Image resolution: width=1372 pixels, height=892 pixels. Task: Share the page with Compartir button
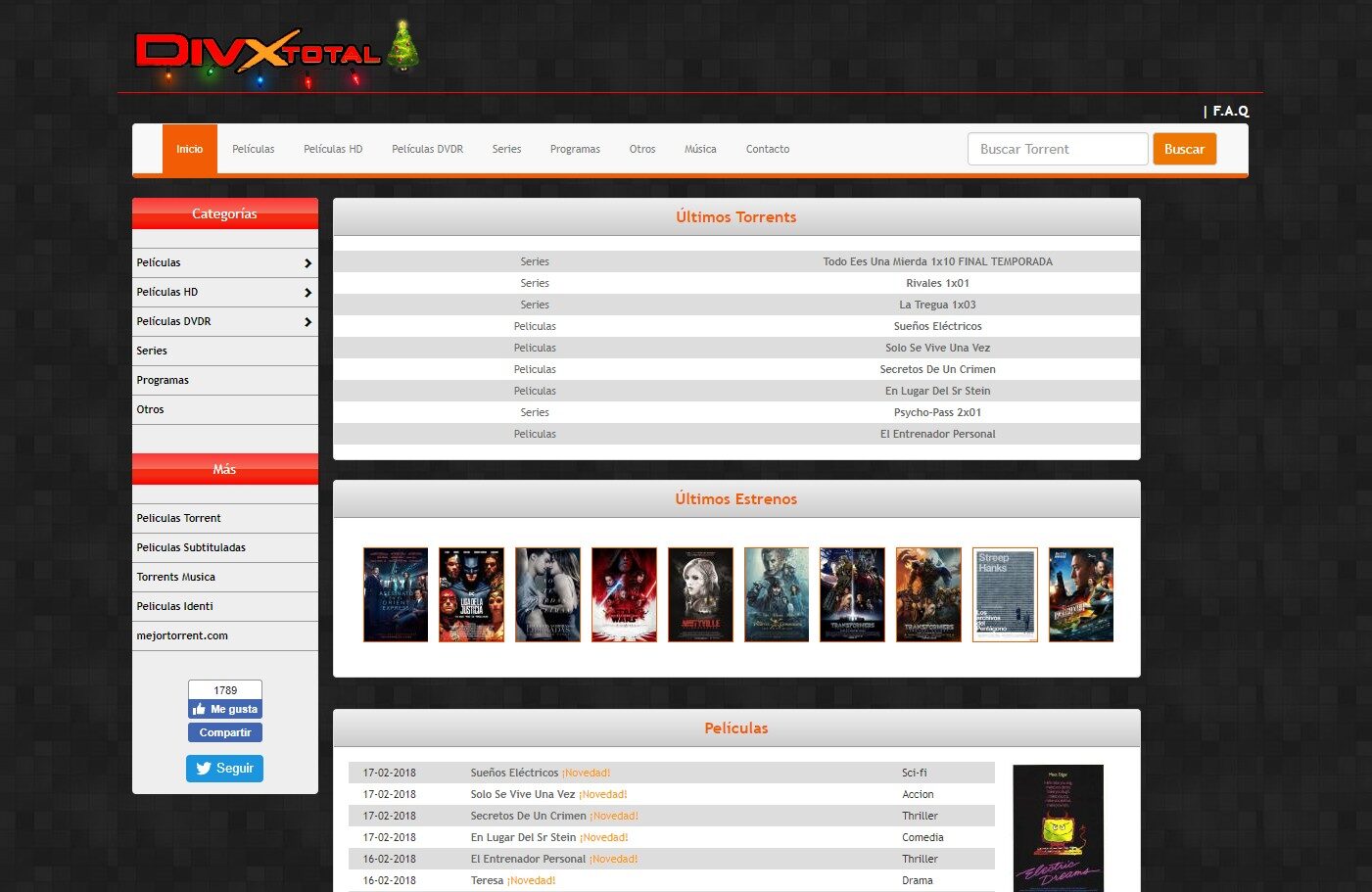click(x=225, y=732)
